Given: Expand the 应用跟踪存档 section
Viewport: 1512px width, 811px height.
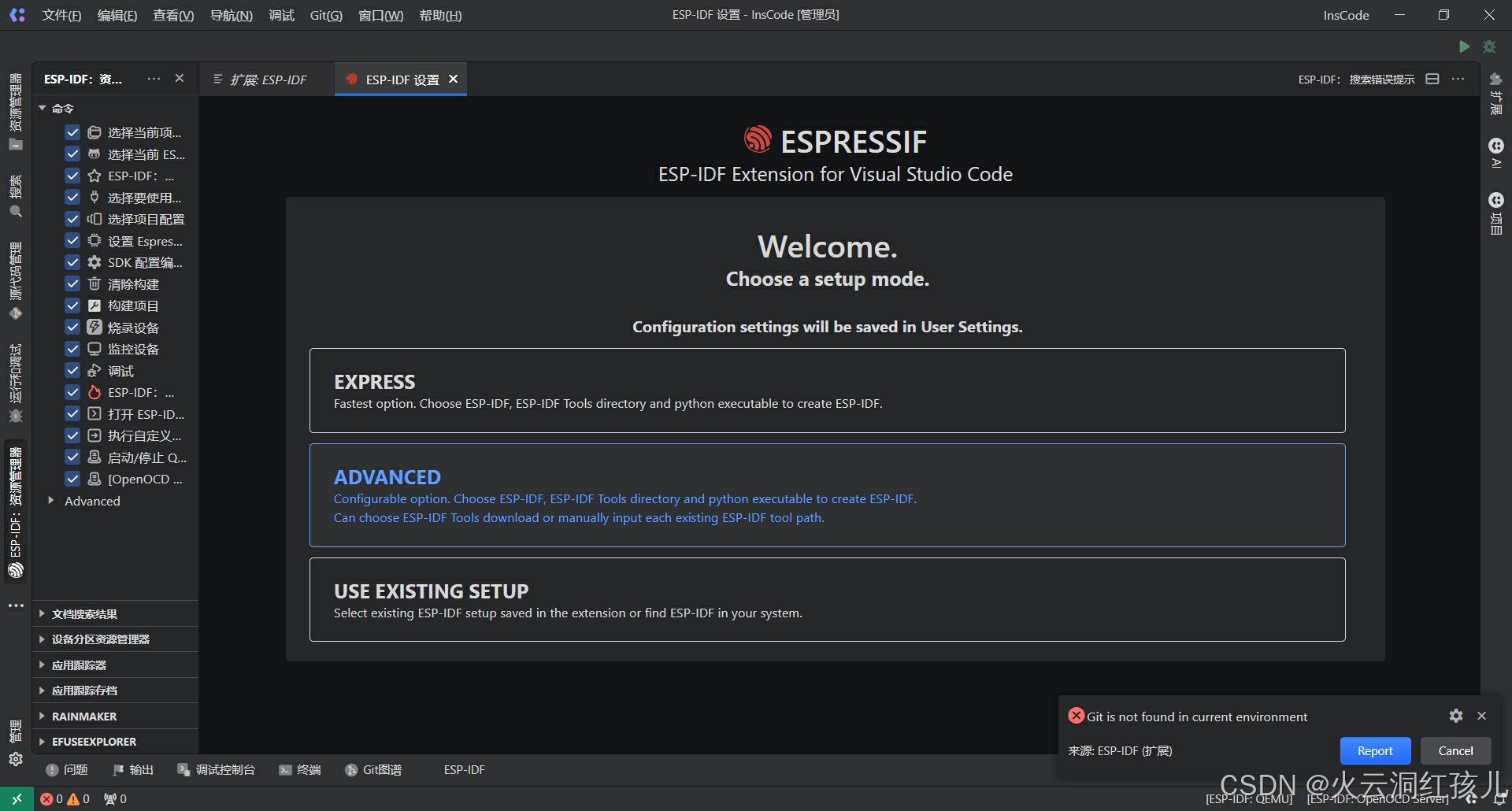Looking at the screenshot, I should [115, 691].
